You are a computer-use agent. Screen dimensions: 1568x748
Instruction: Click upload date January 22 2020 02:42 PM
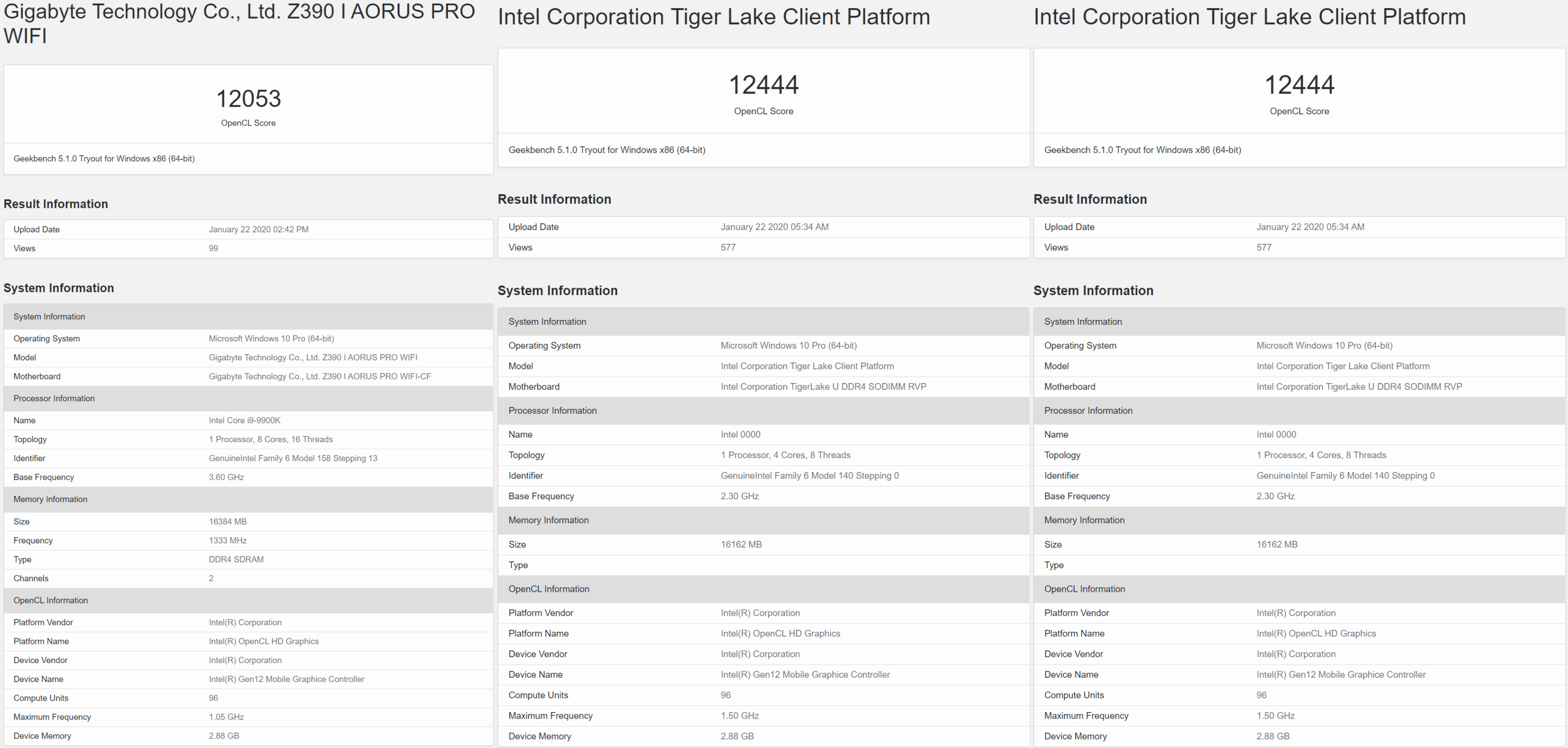(x=258, y=229)
